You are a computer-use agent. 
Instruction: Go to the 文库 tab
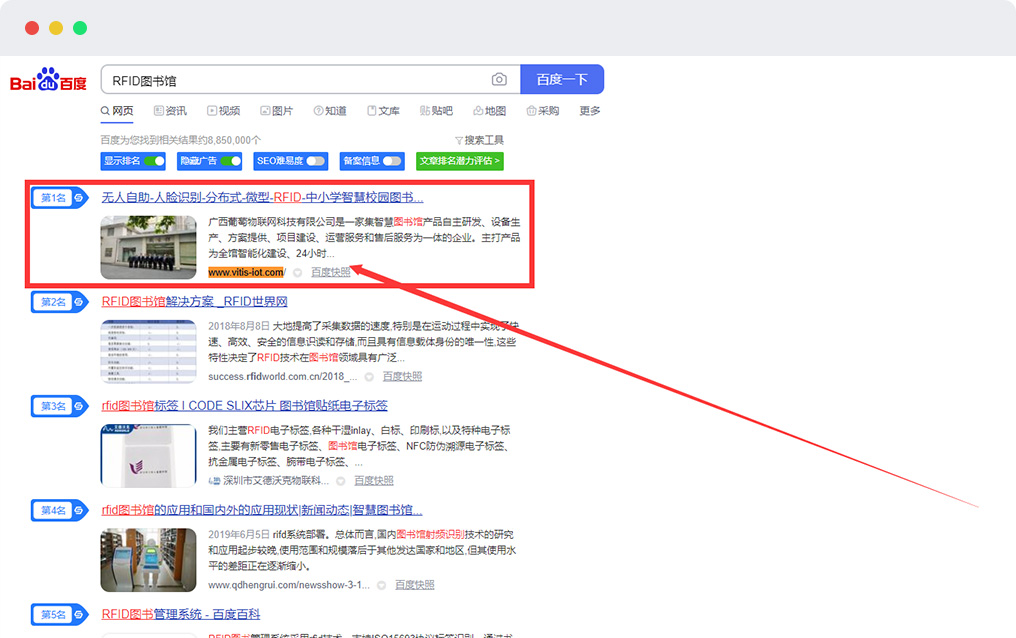click(x=383, y=111)
